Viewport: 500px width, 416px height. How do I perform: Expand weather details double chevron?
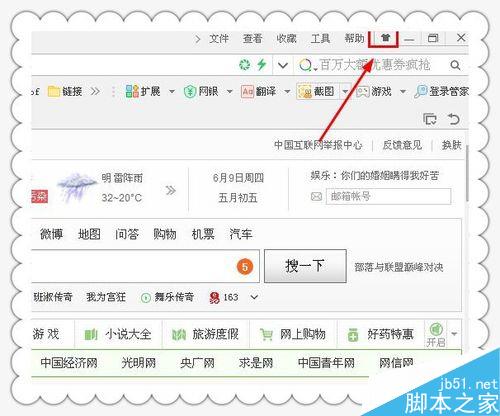(171, 191)
